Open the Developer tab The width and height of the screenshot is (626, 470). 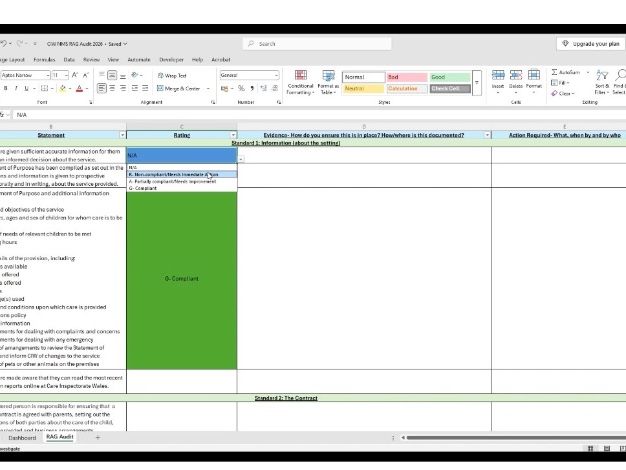click(171, 60)
